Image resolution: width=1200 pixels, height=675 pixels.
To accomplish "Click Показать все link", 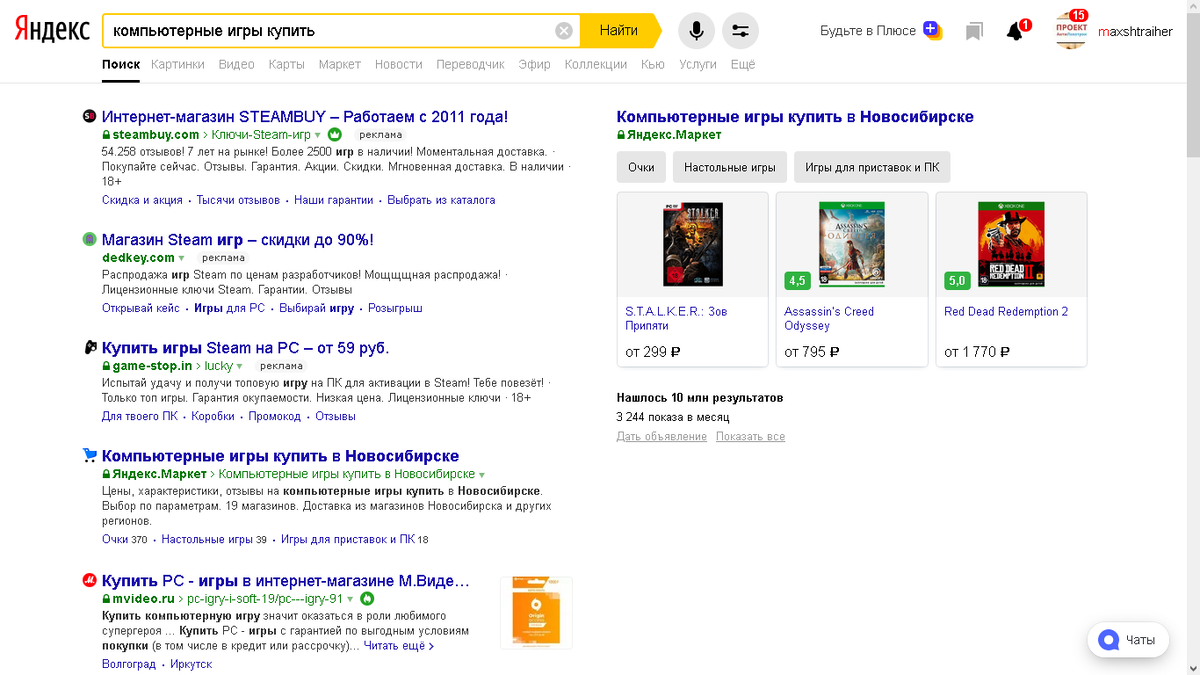I will (x=750, y=437).
